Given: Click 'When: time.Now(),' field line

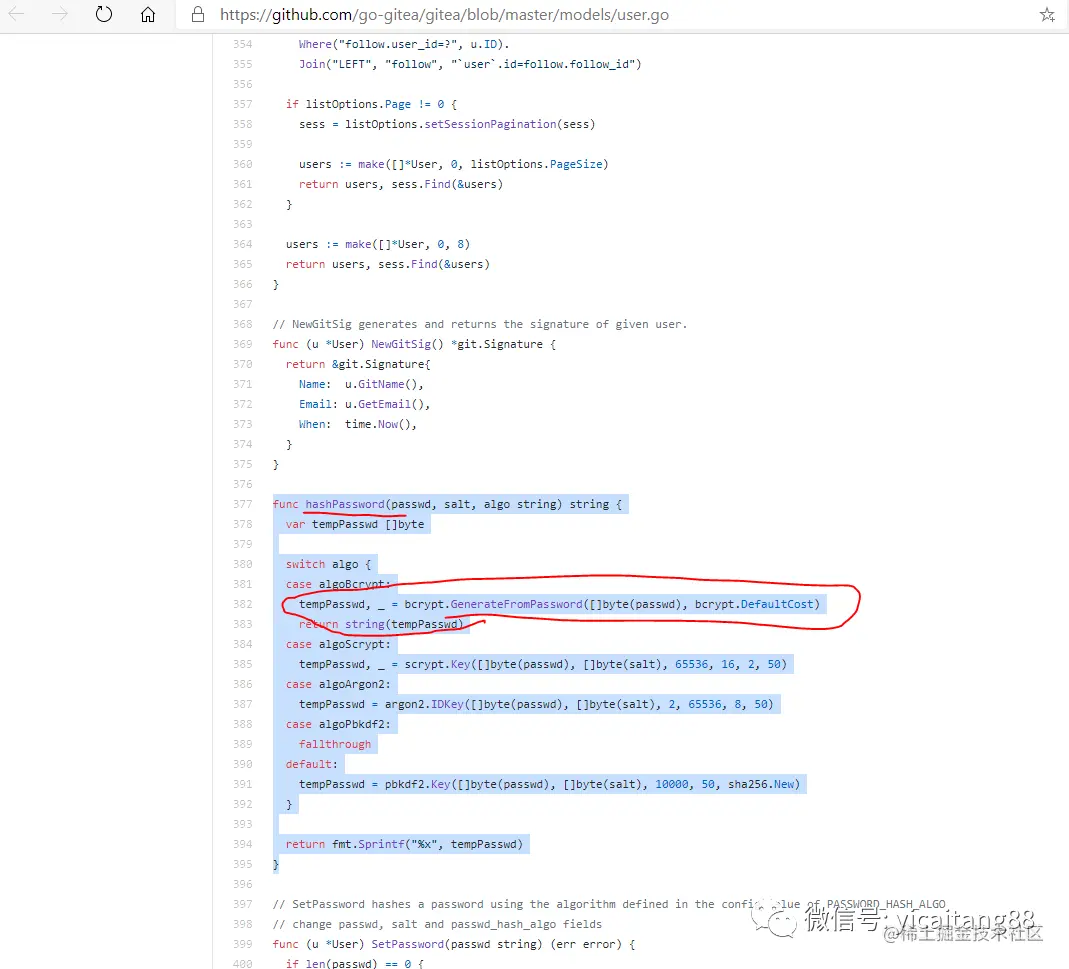Looking at the screenshot, I should point(358,424).
